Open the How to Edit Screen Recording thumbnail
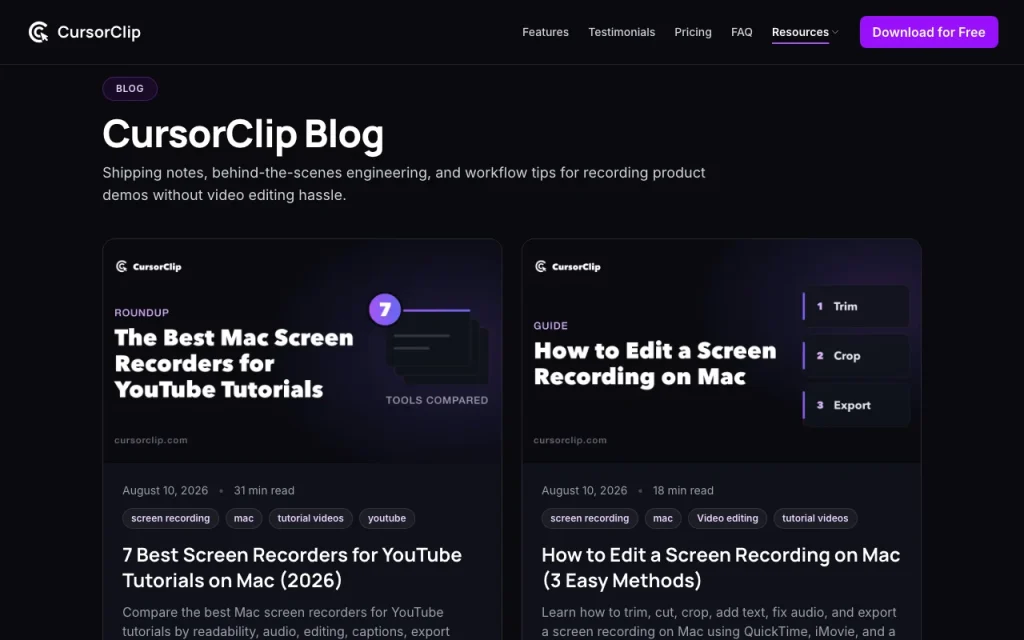 pos(722,351)
